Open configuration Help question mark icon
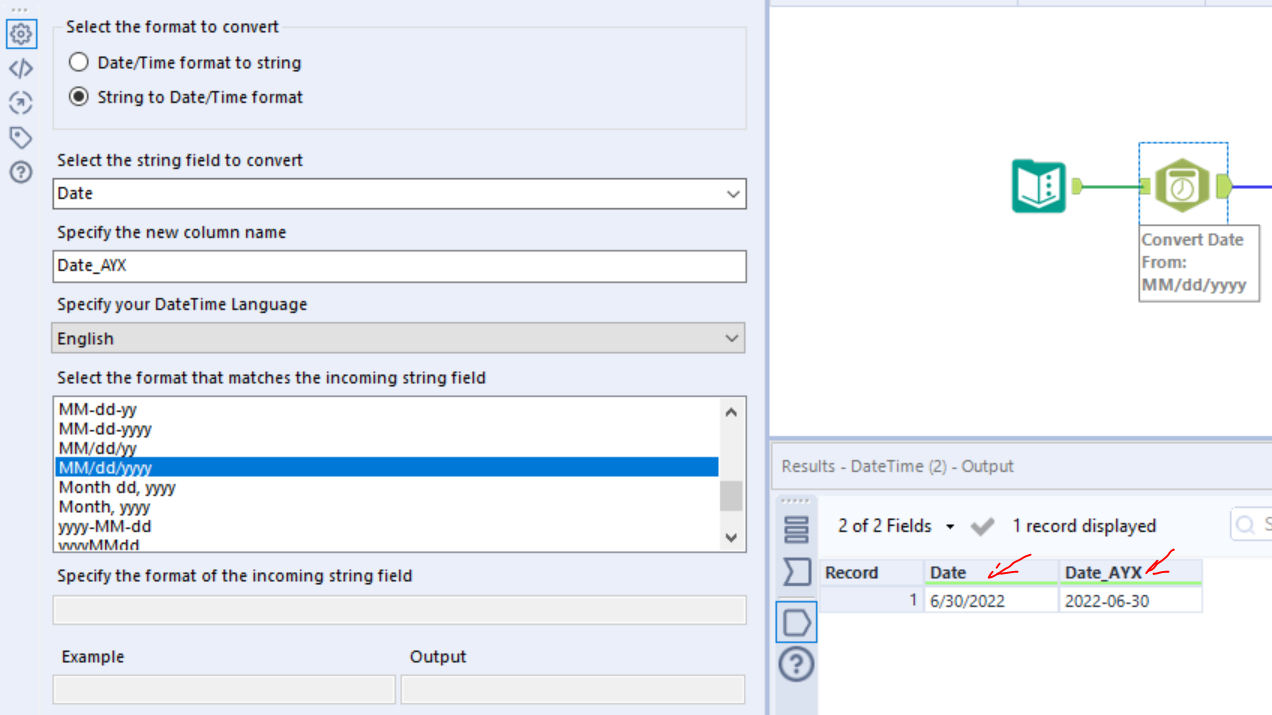 coord(21,172)
